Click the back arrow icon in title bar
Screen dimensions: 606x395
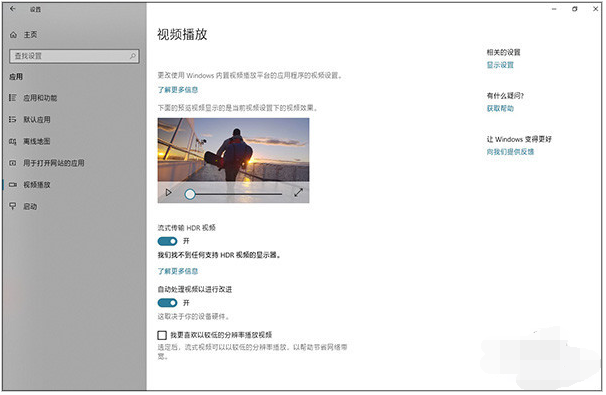click(x=13, y=9)
